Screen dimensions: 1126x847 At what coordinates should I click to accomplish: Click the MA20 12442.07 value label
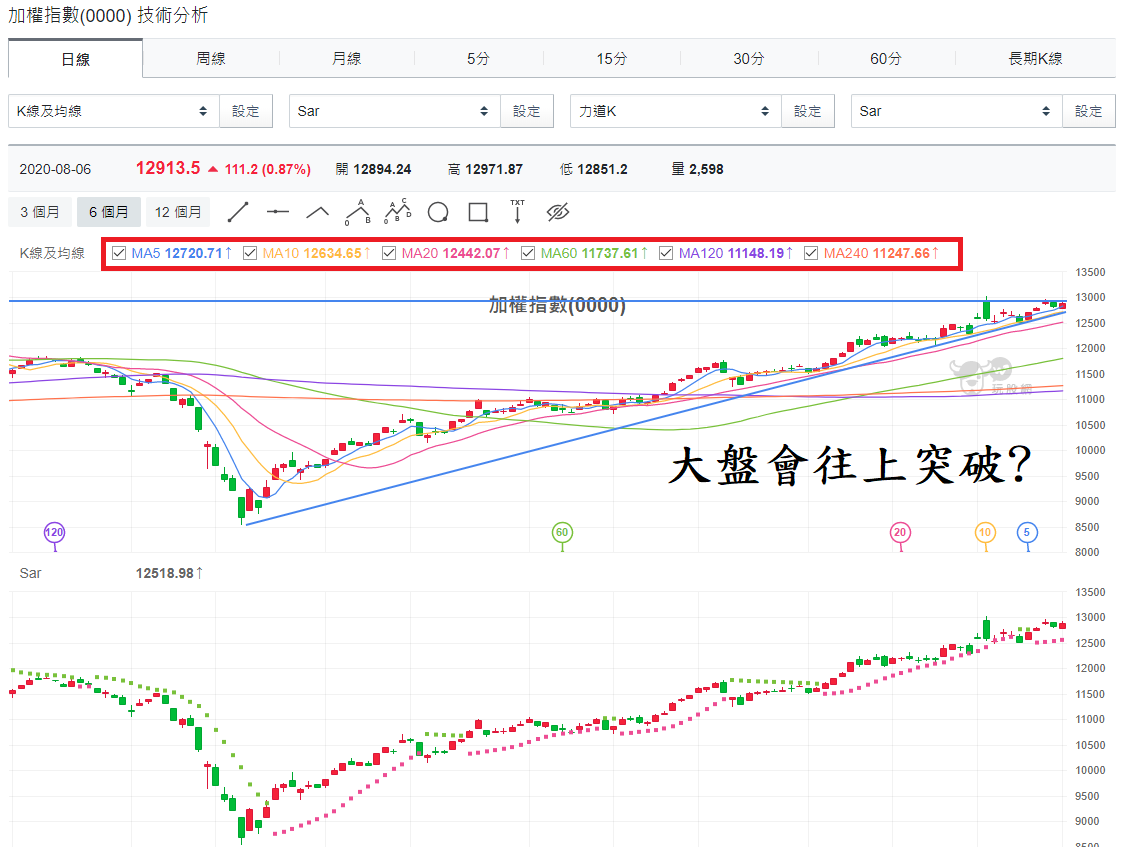(x=456, y=253)
